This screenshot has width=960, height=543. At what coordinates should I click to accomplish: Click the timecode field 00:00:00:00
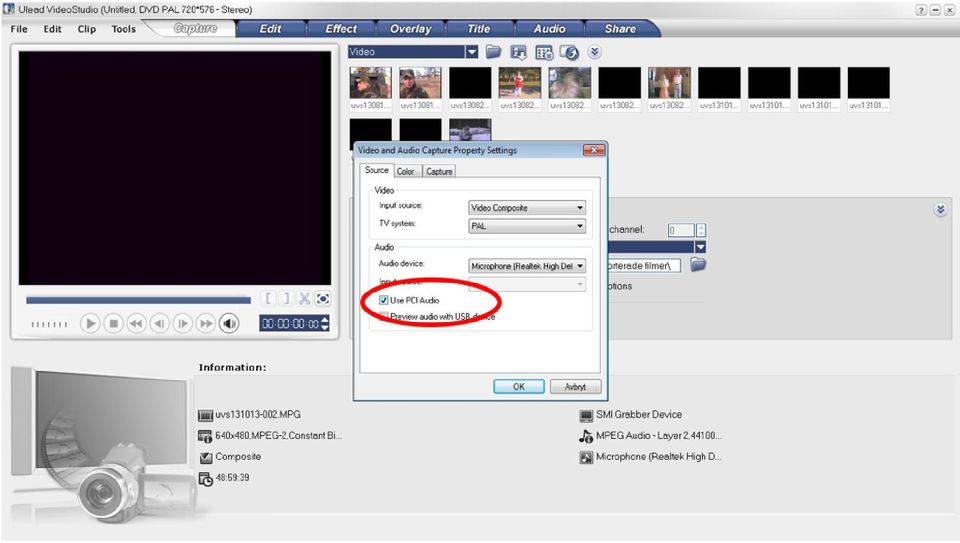[291, 323]
